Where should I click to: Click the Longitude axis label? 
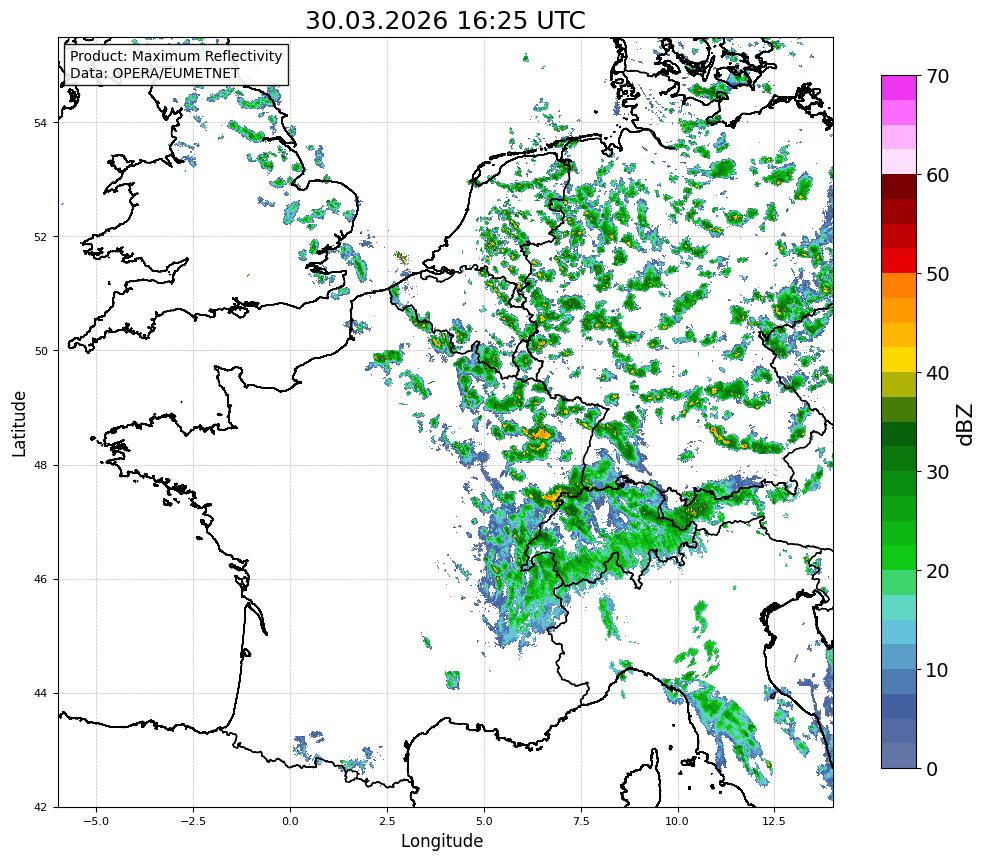click(442, 841)
